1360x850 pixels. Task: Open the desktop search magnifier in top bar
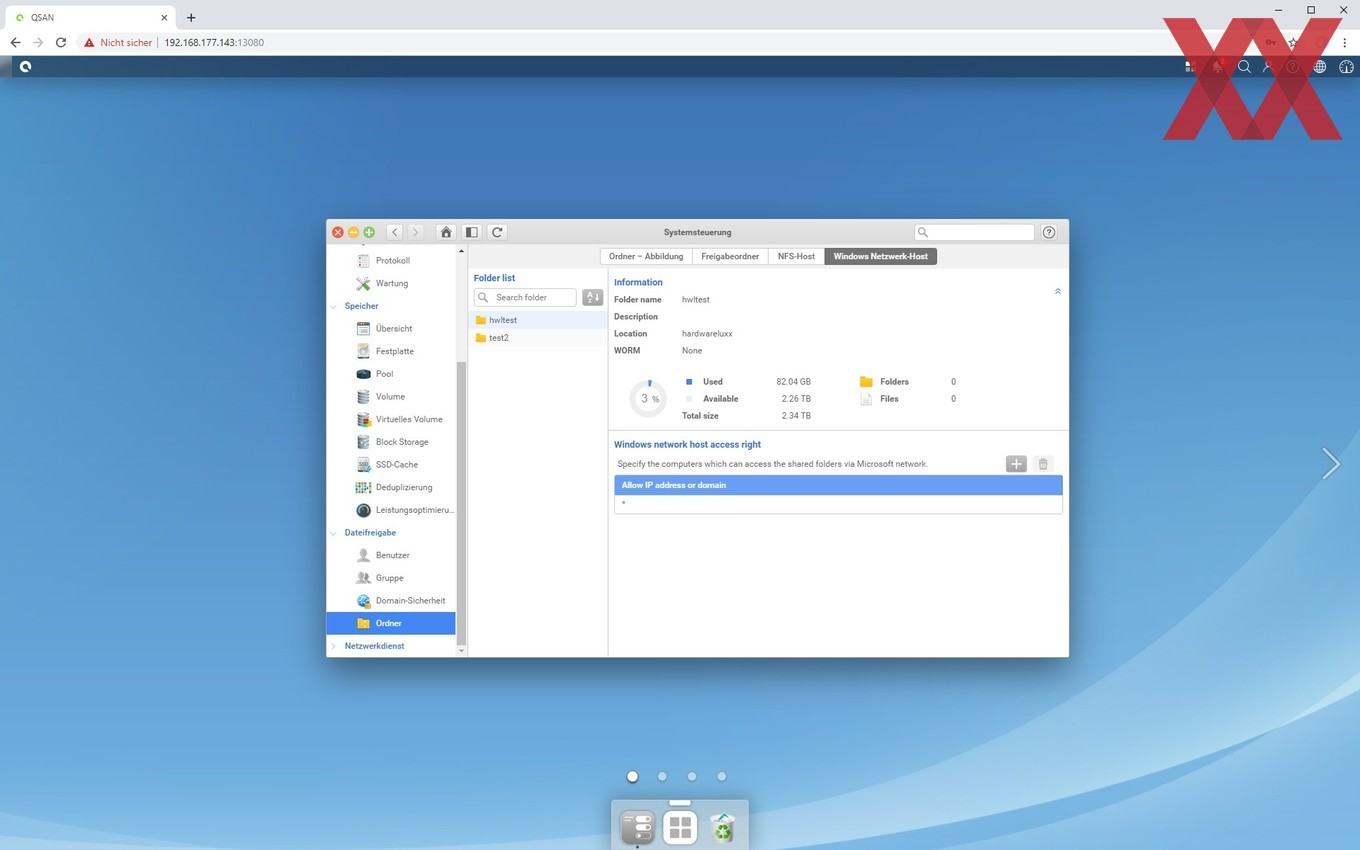[1244, 67]
